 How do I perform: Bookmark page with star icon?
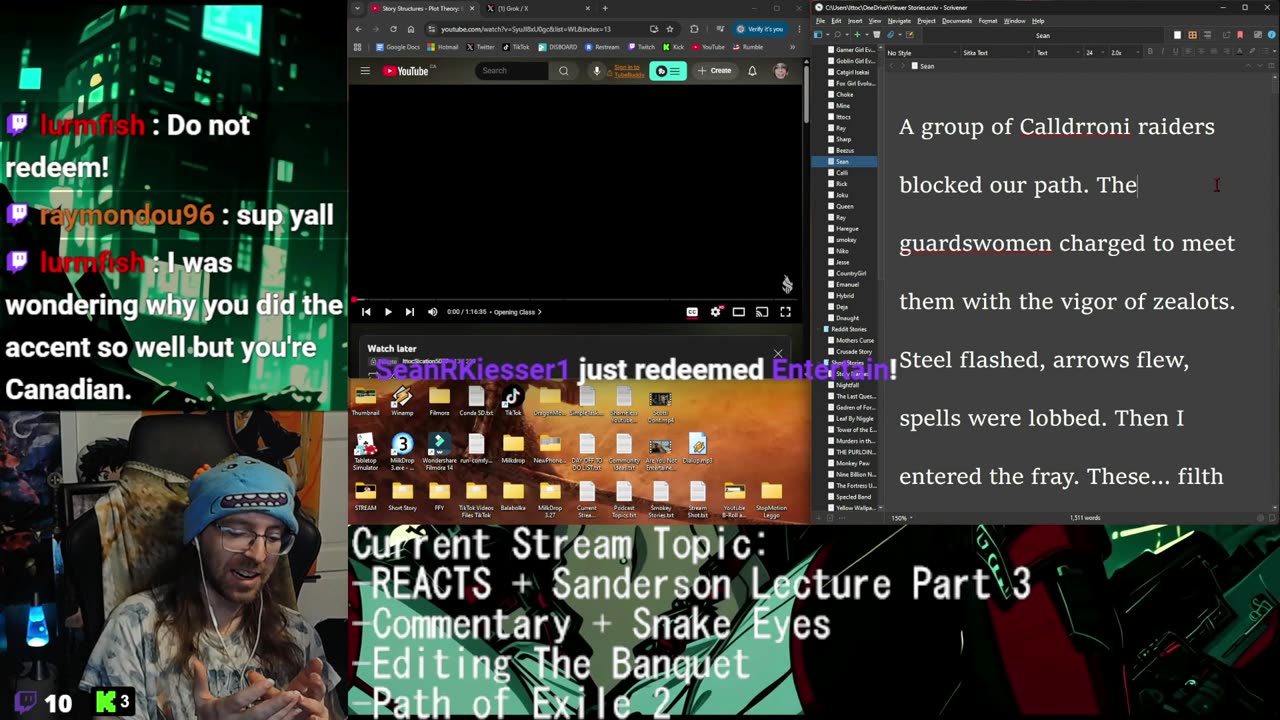(670, 29)
